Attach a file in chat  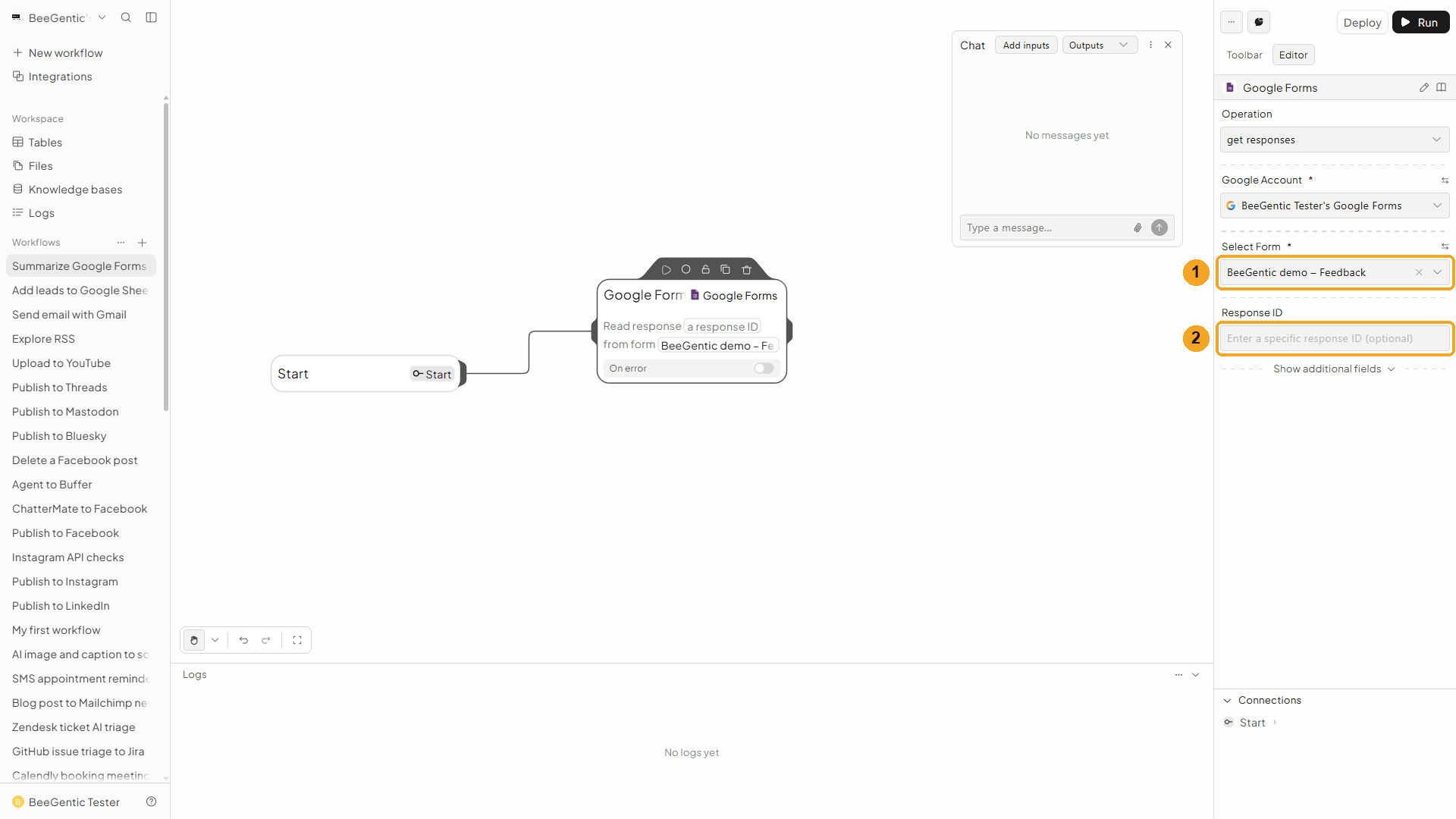tap(1137, 227)
